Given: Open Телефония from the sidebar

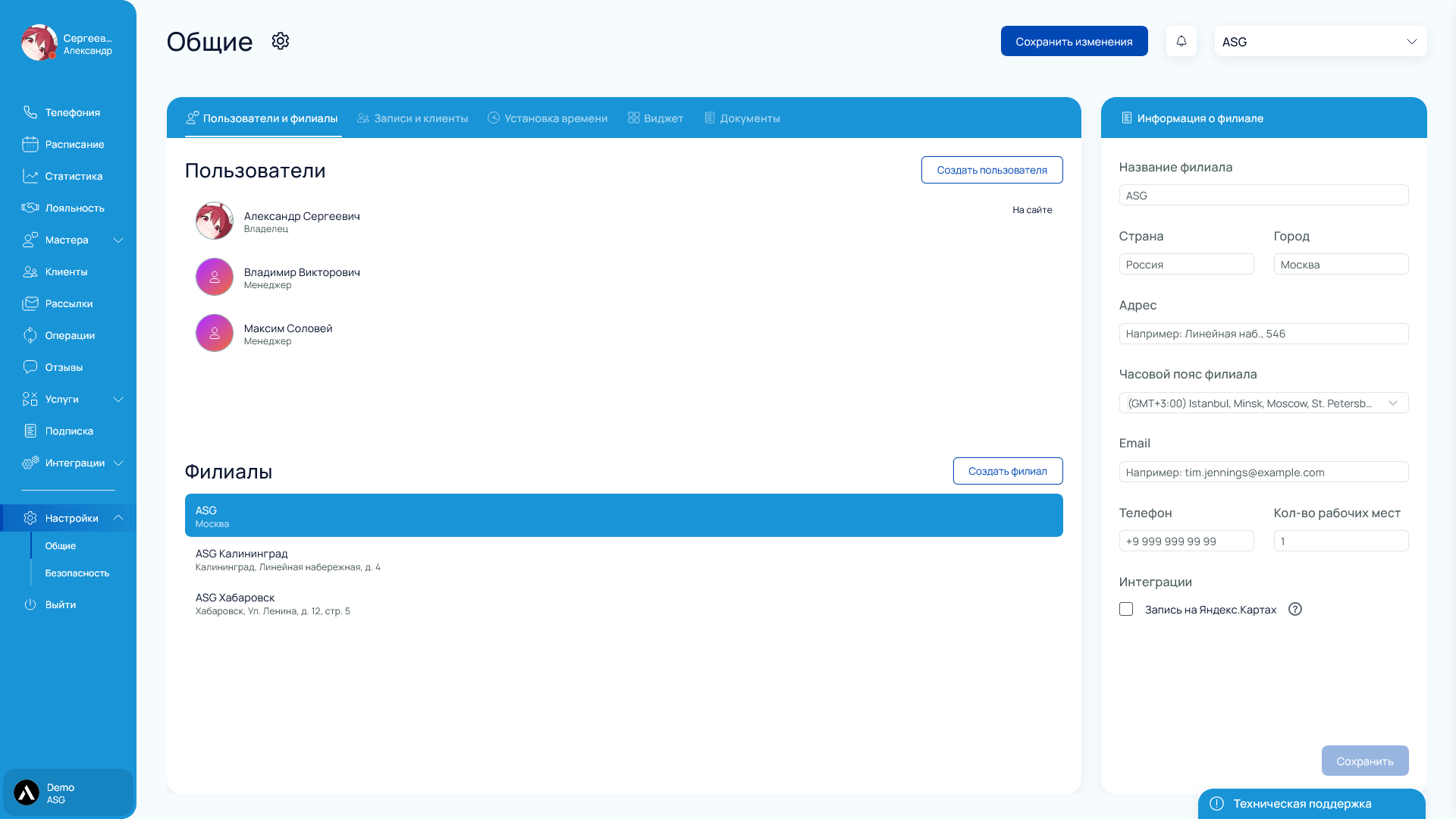Looking at the screenshot, I should 72,112.
